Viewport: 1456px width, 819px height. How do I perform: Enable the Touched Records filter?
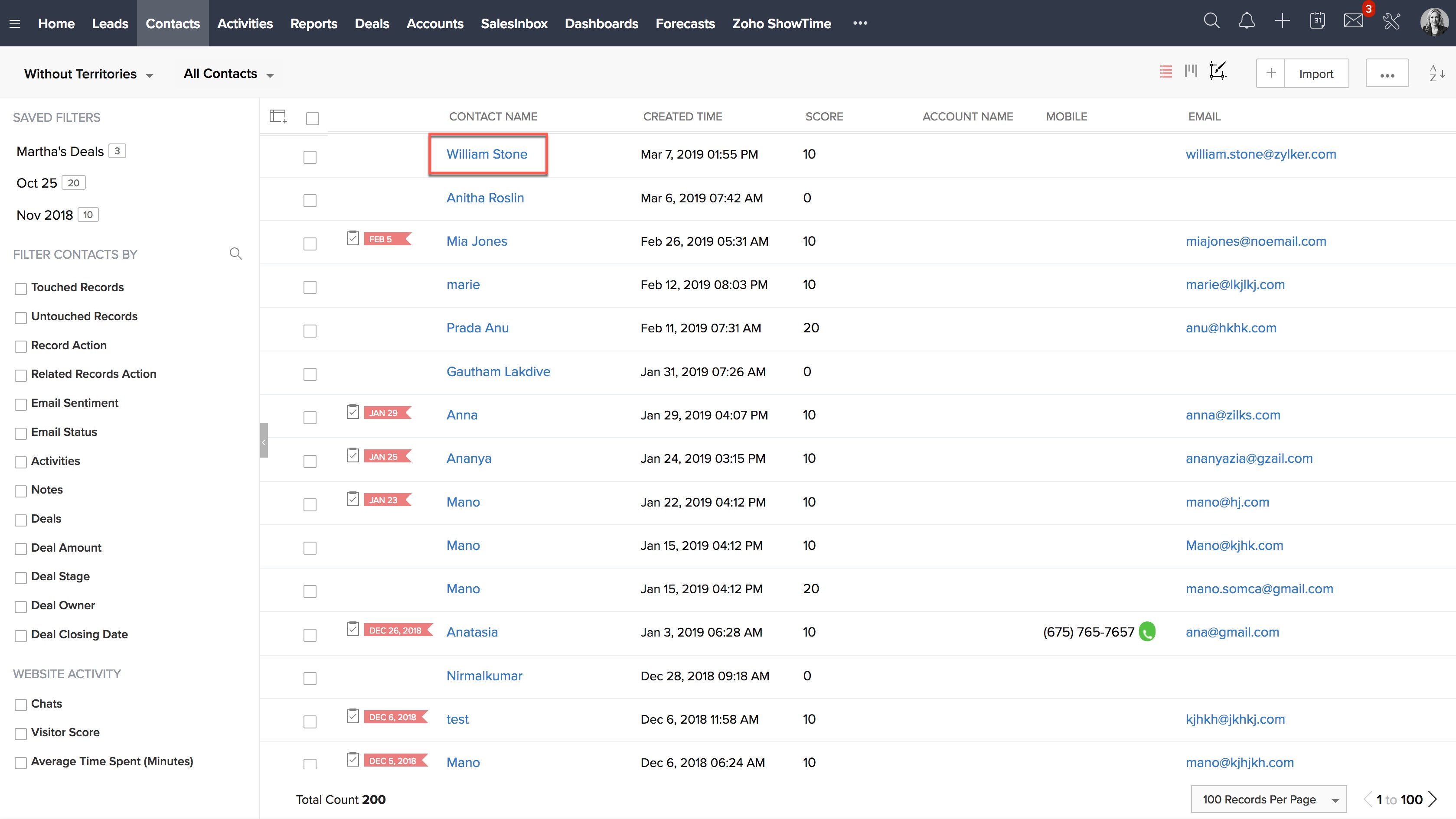pos(21,289)
